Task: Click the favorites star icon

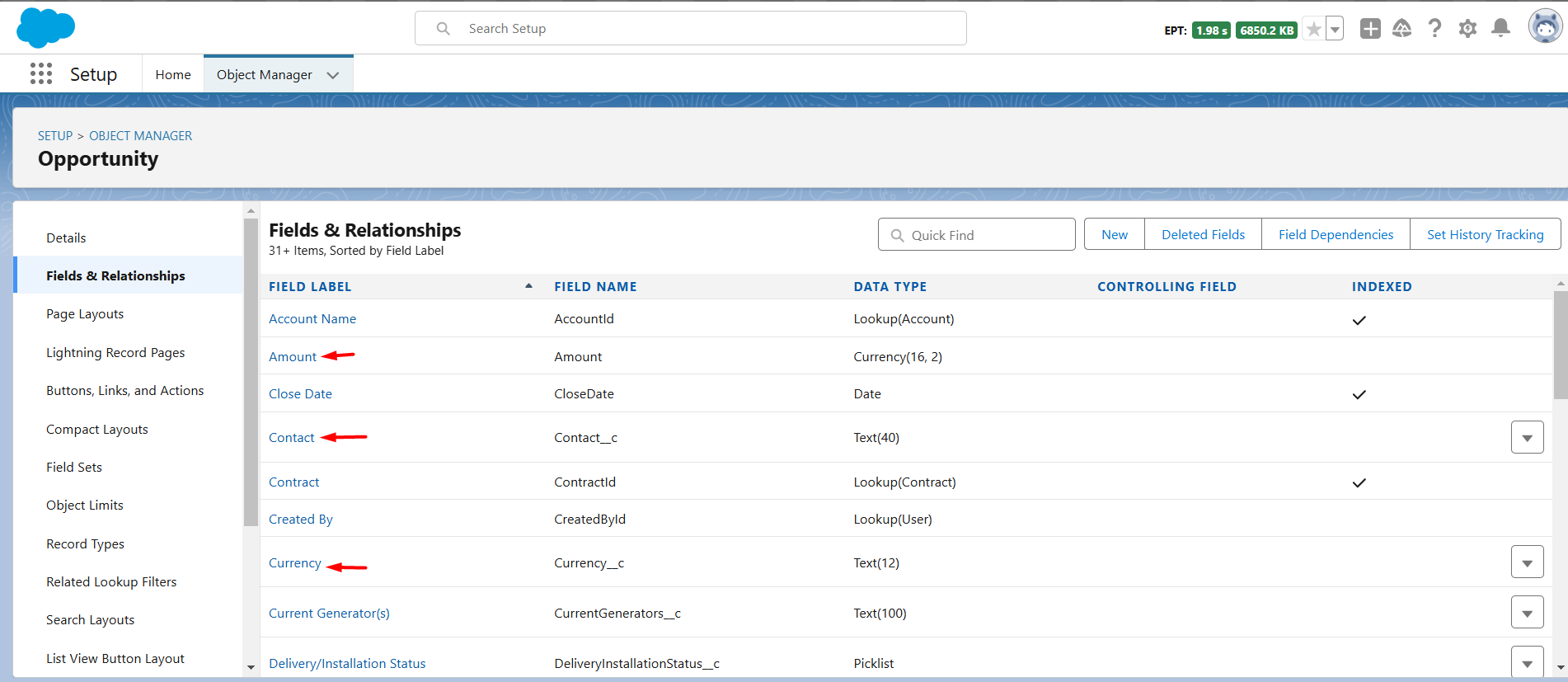Action: pos(1313,30)
